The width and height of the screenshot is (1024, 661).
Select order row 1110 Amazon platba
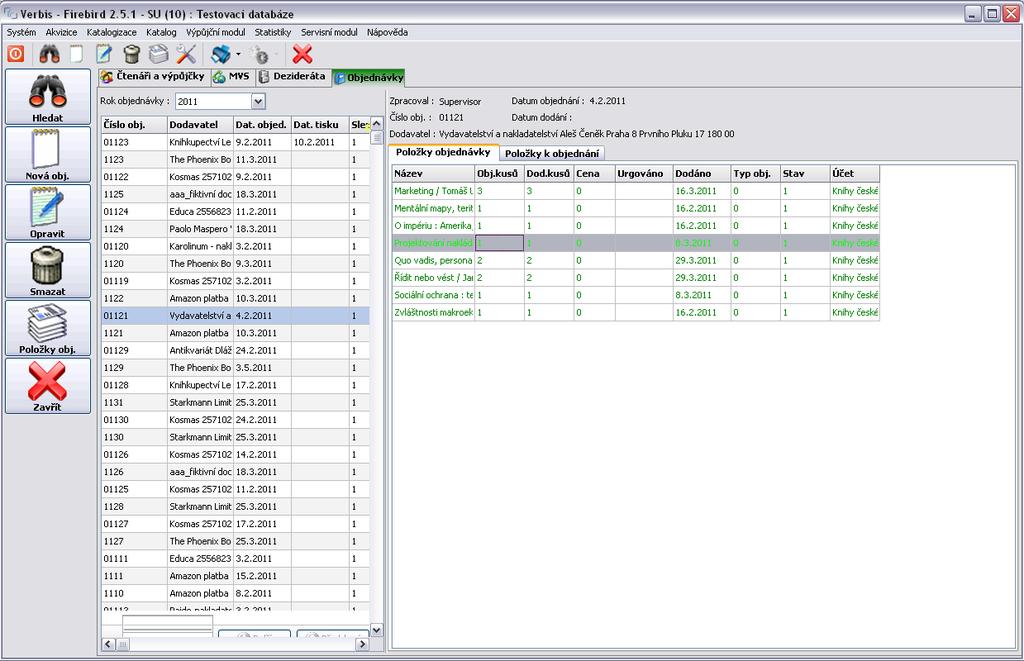pos(235,594)
